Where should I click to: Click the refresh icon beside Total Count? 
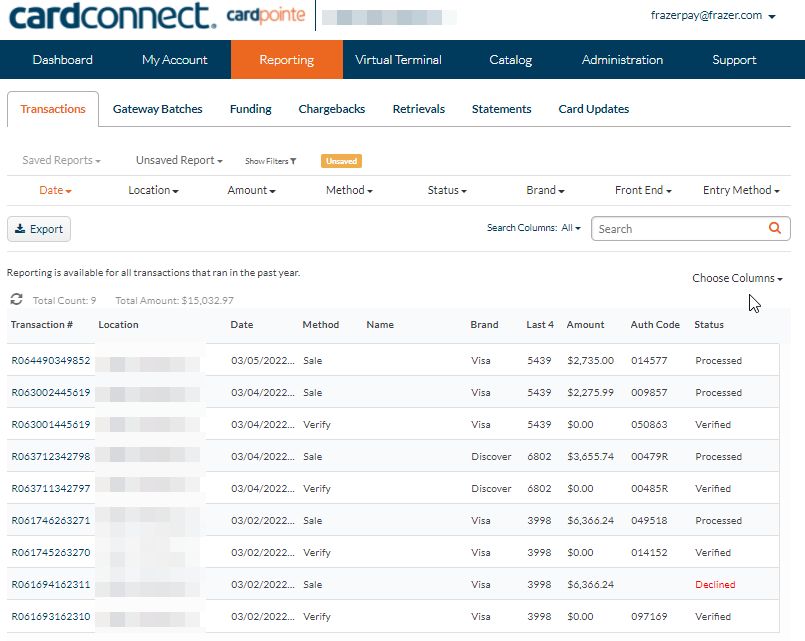coord(16,299)
